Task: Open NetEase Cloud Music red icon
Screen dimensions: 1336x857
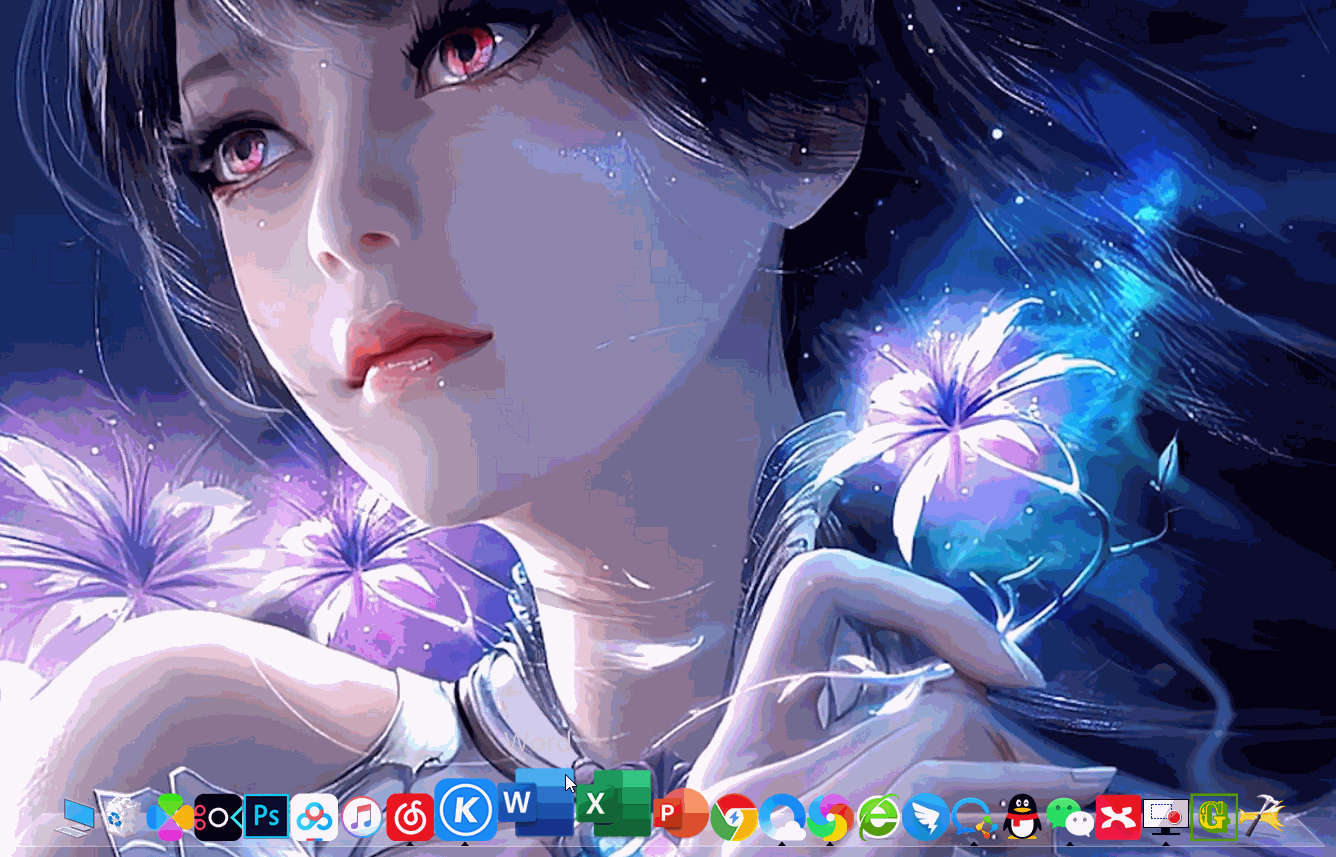Action: pos(410,817)
